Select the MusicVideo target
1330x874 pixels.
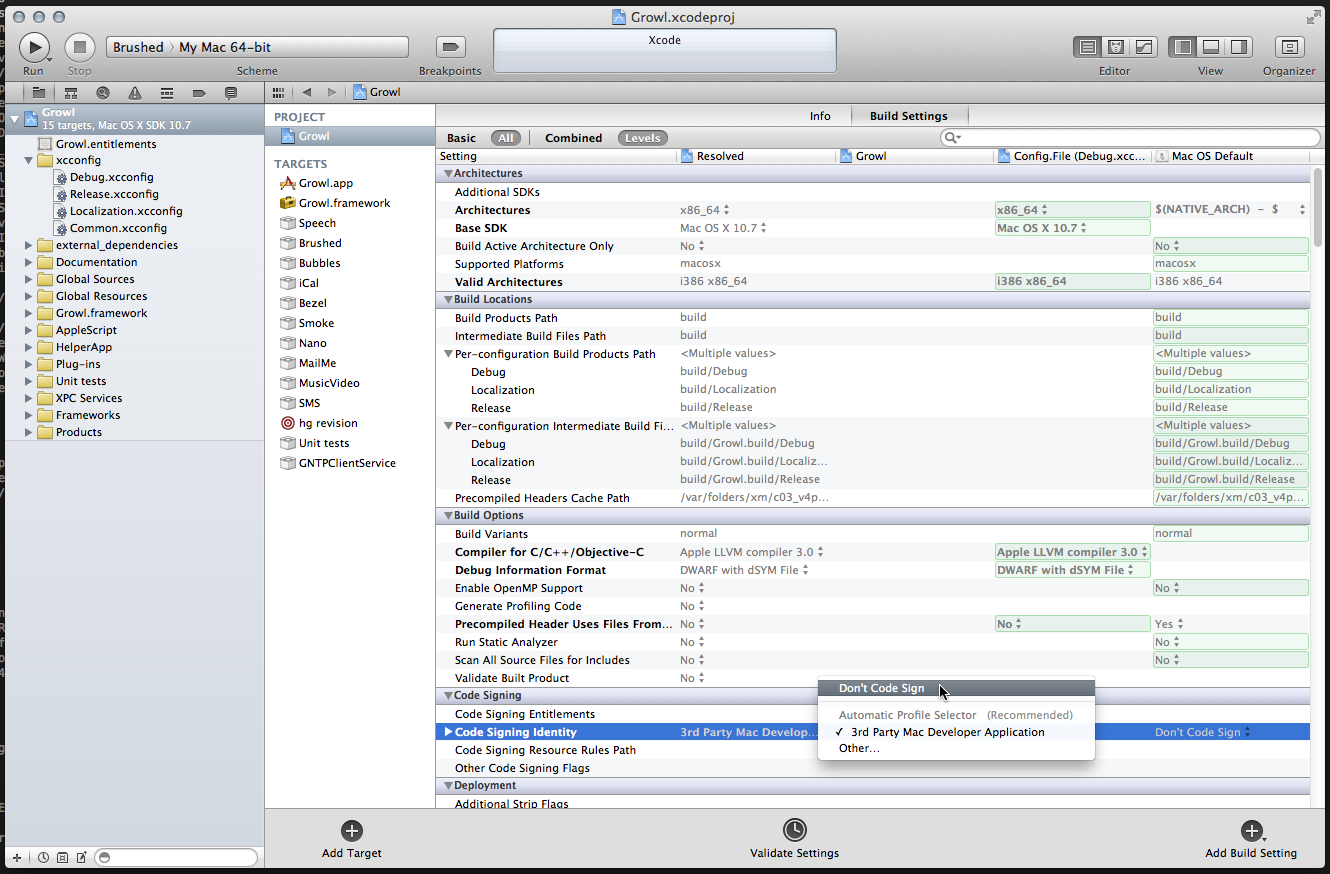coord(319,383)
